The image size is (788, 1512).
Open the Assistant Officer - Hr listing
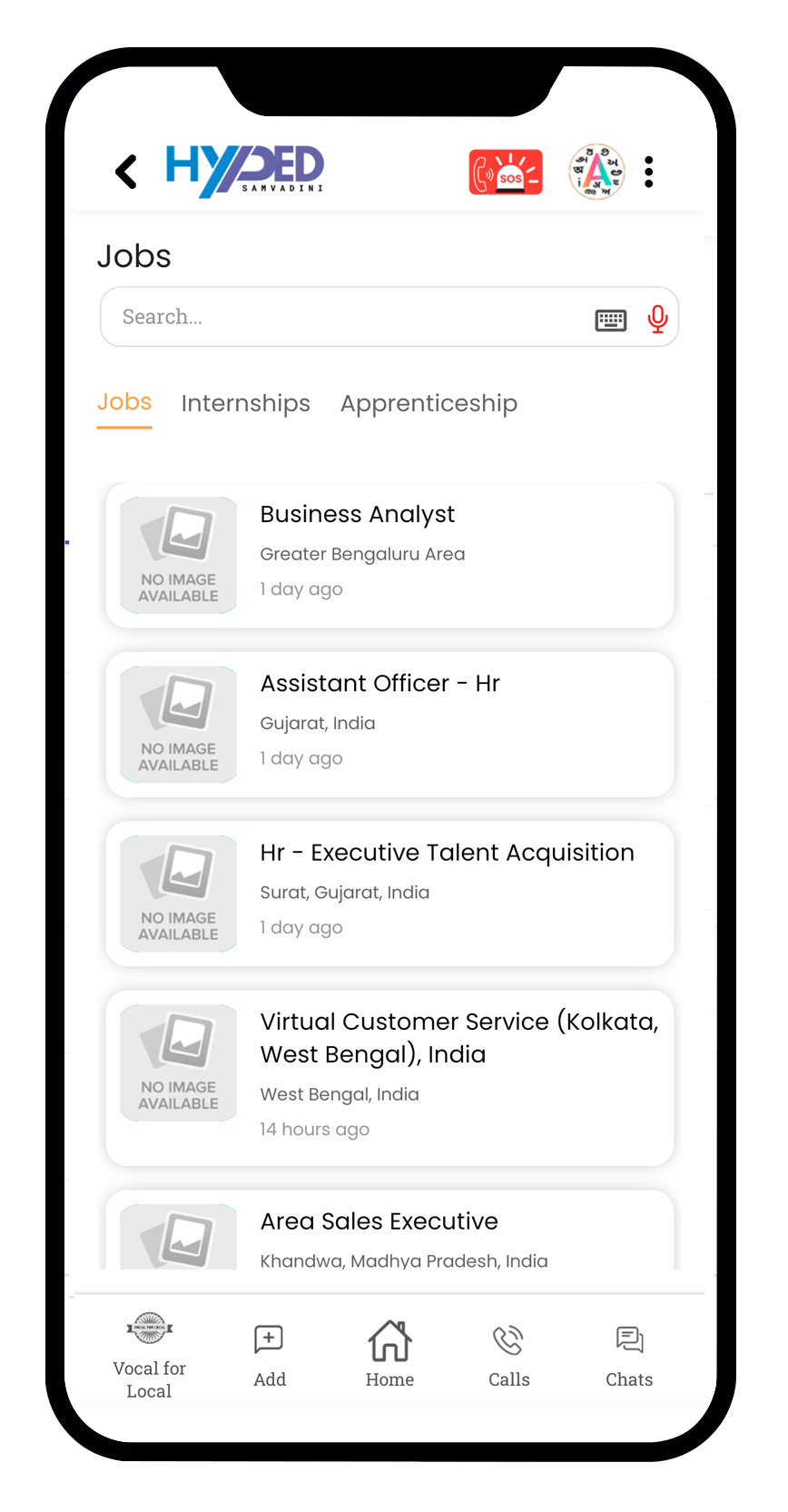click(x=389, y=724)
